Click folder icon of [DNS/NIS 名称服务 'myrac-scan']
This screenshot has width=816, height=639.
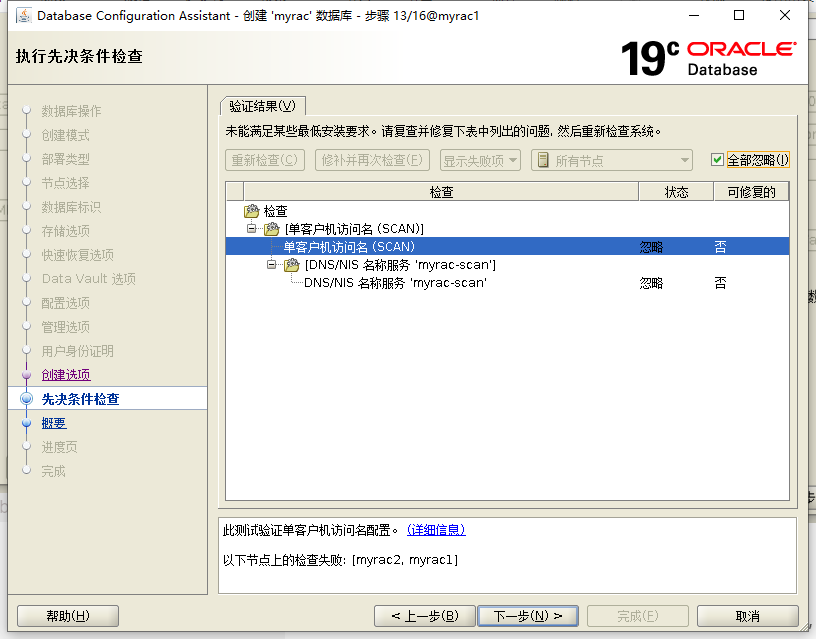292,265
